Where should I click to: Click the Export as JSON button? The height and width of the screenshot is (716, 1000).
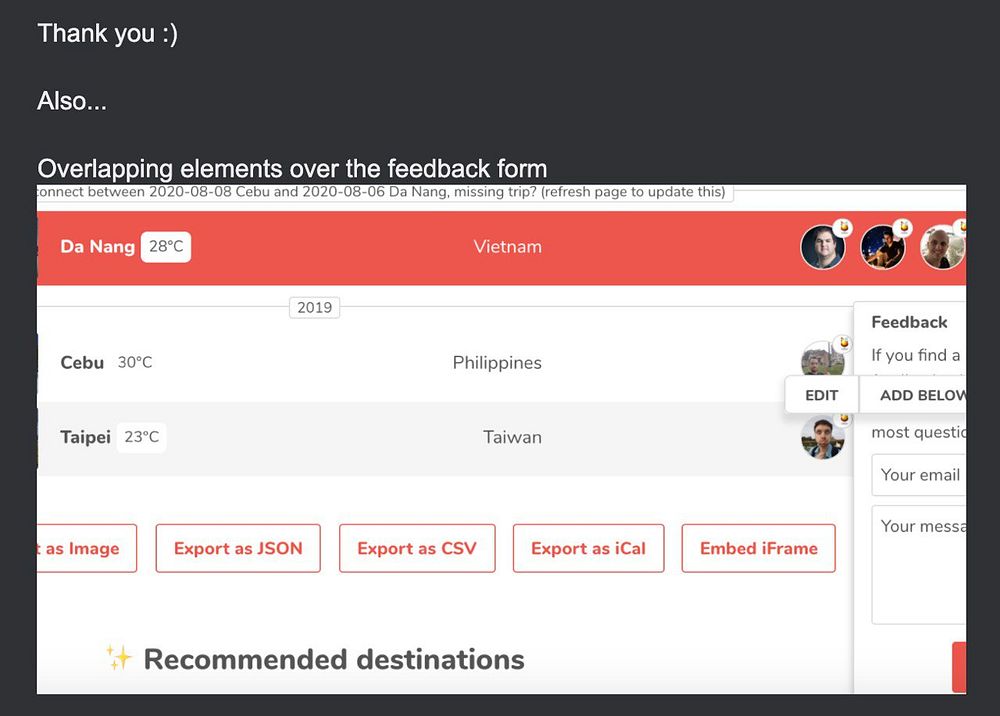pyautogui.click(x=238, y=548)
